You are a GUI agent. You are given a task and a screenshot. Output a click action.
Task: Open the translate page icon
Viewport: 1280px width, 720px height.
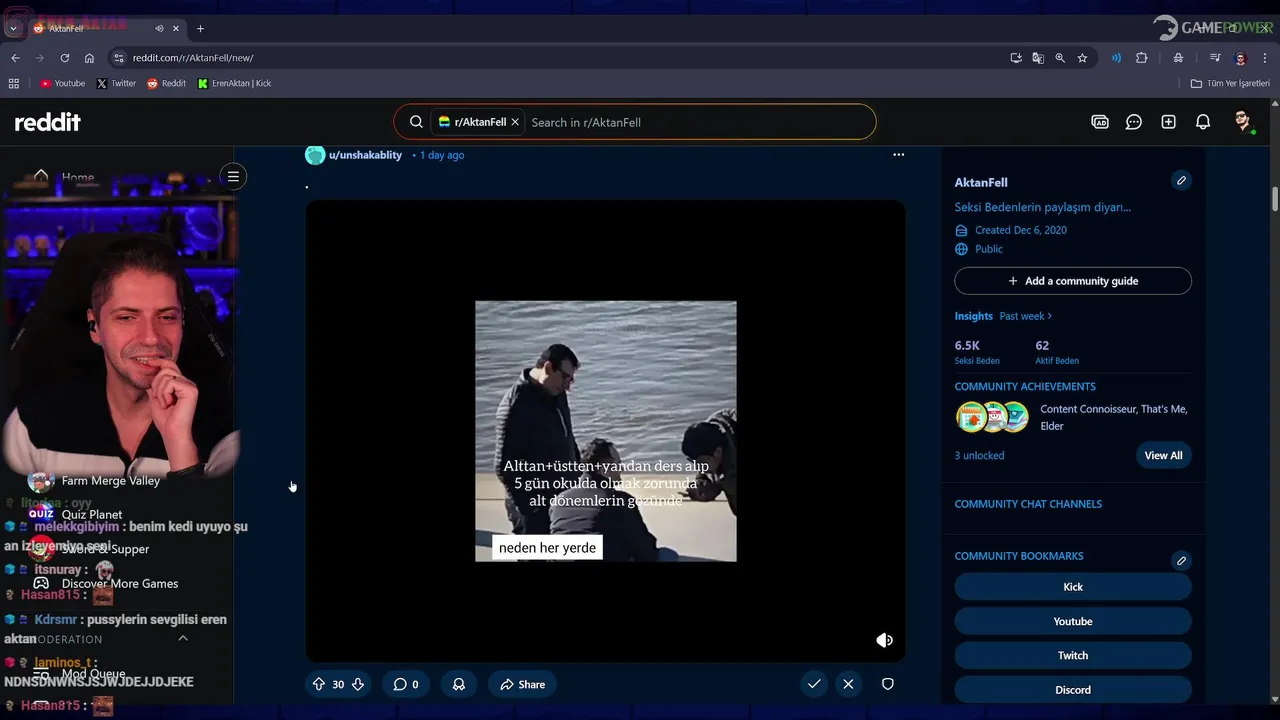(x=1038, y=58)
